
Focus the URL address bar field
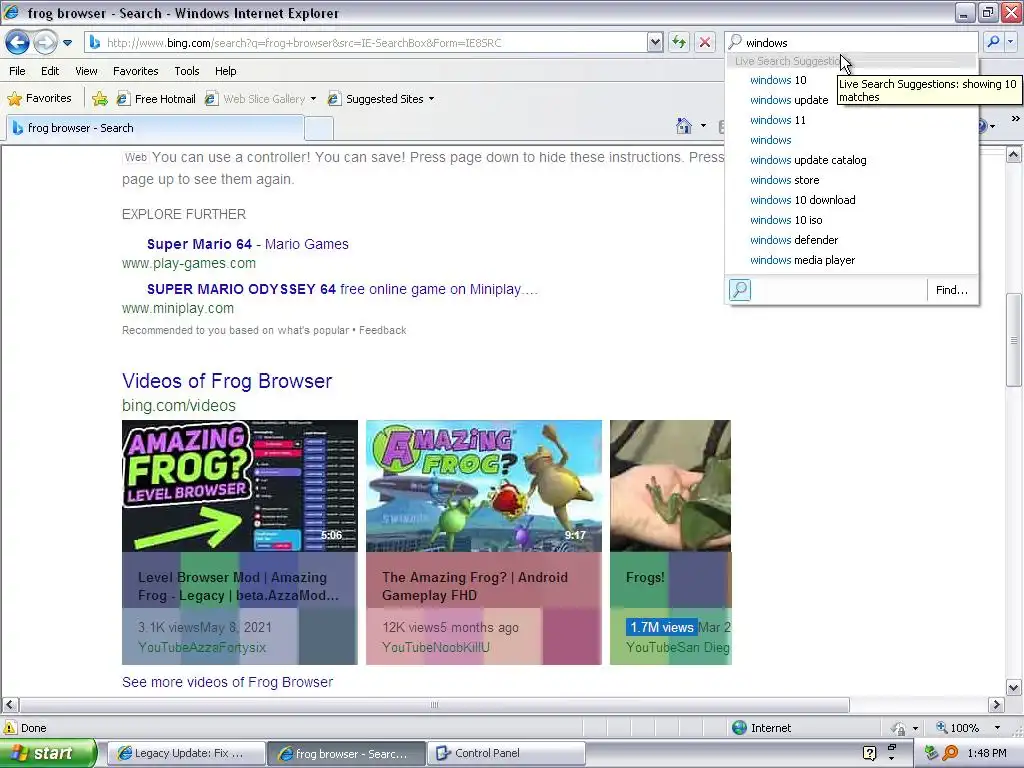coord(375,42)
